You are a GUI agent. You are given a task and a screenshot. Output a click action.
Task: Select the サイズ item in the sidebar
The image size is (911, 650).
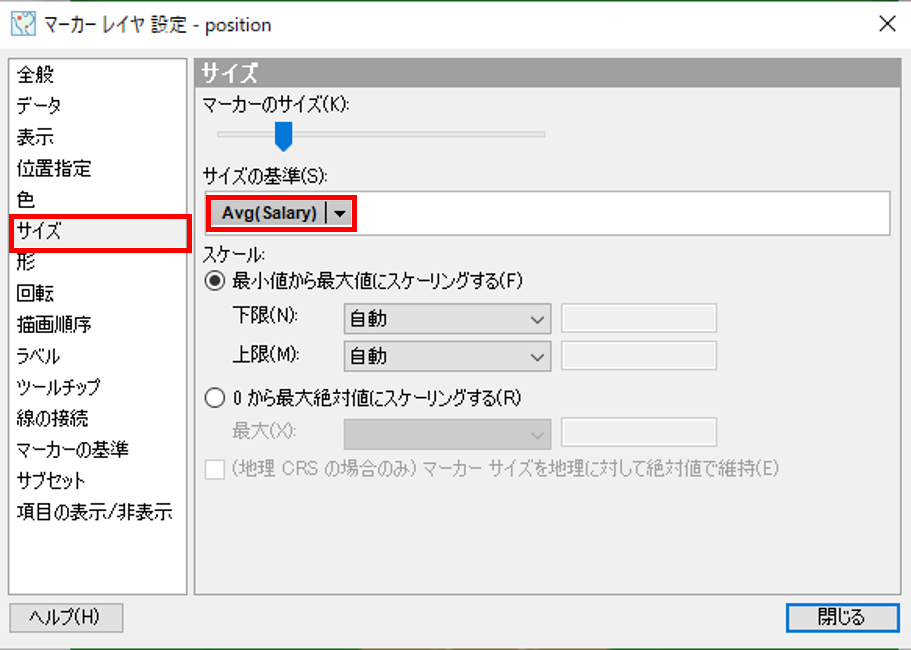coord(100,232)
